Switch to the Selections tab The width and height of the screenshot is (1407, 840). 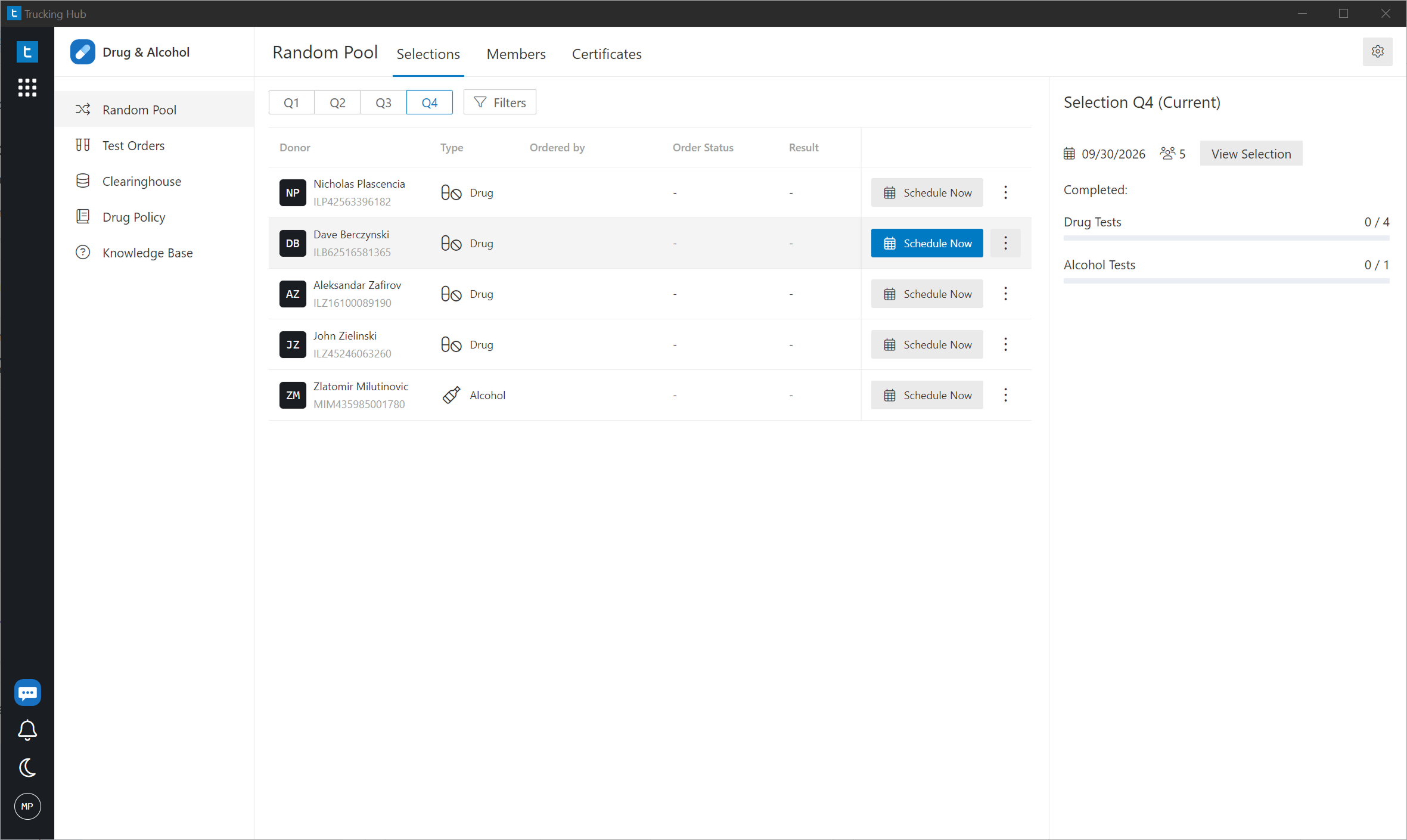(428, 54)
